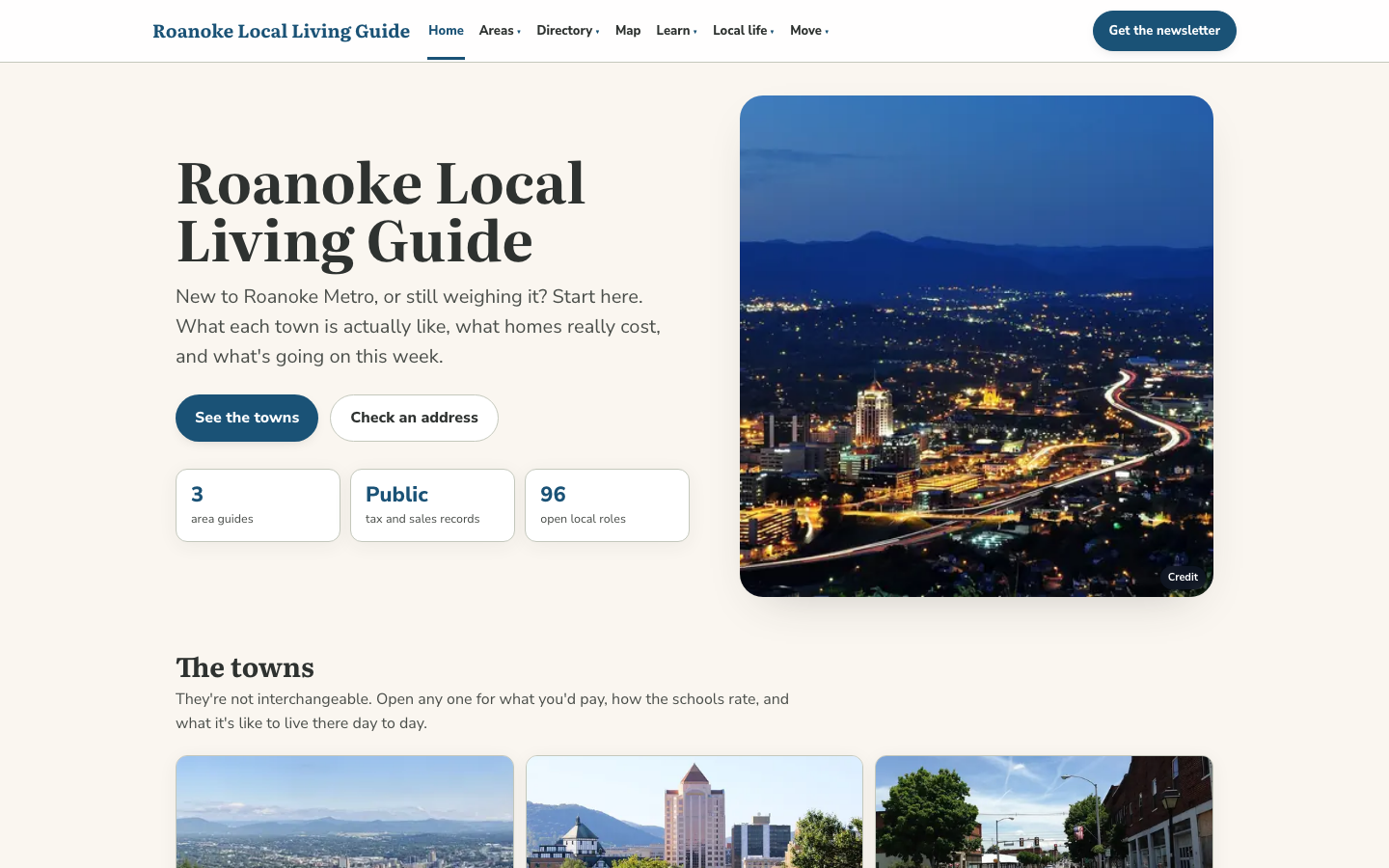Viewport: 1389px width, 868px height.
Task: Open the 3 area guides stat card
Action: click(x=258, y=505)
